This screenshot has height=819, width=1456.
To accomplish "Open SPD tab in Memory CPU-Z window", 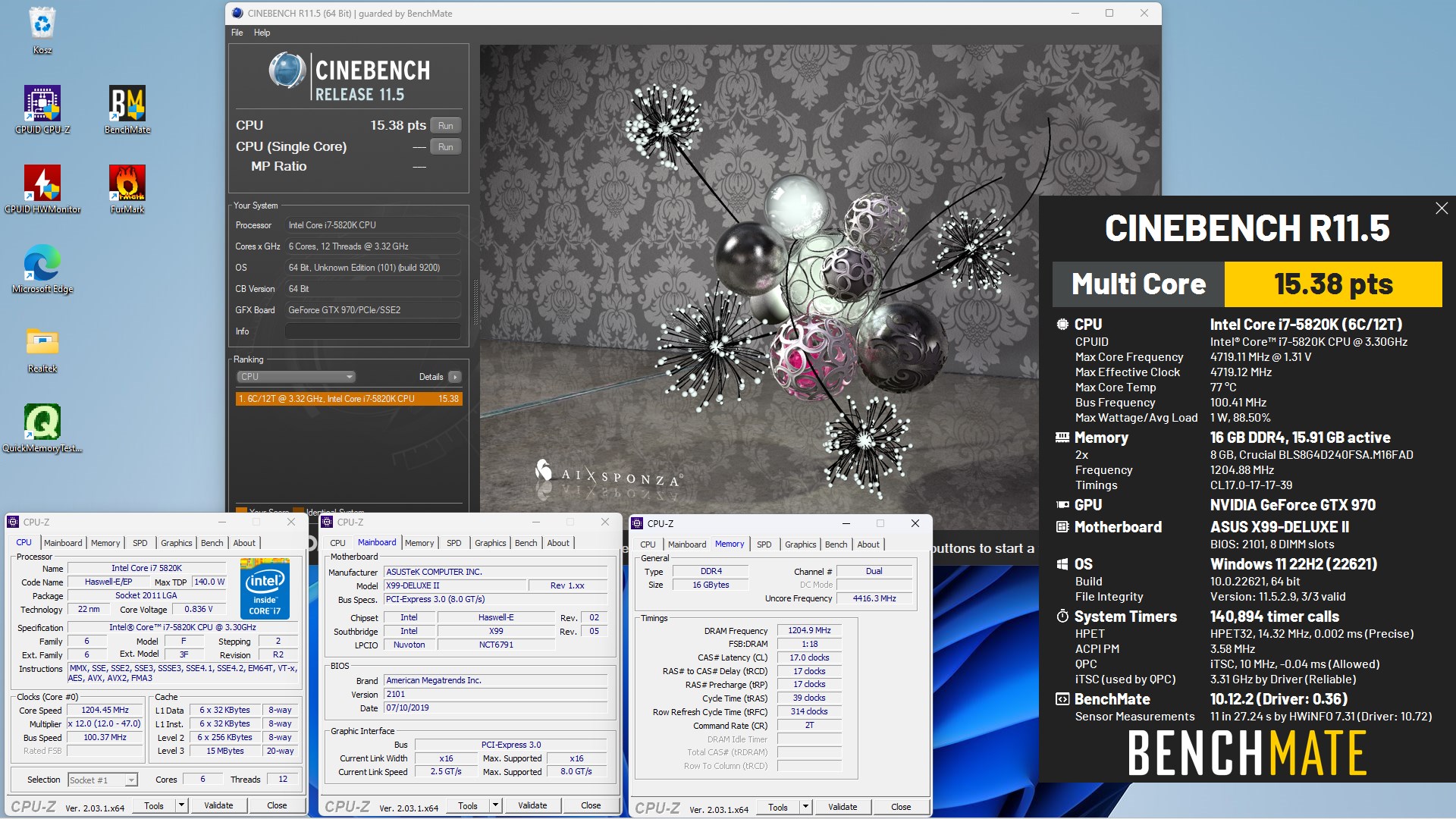I will [x=764, y=544].
